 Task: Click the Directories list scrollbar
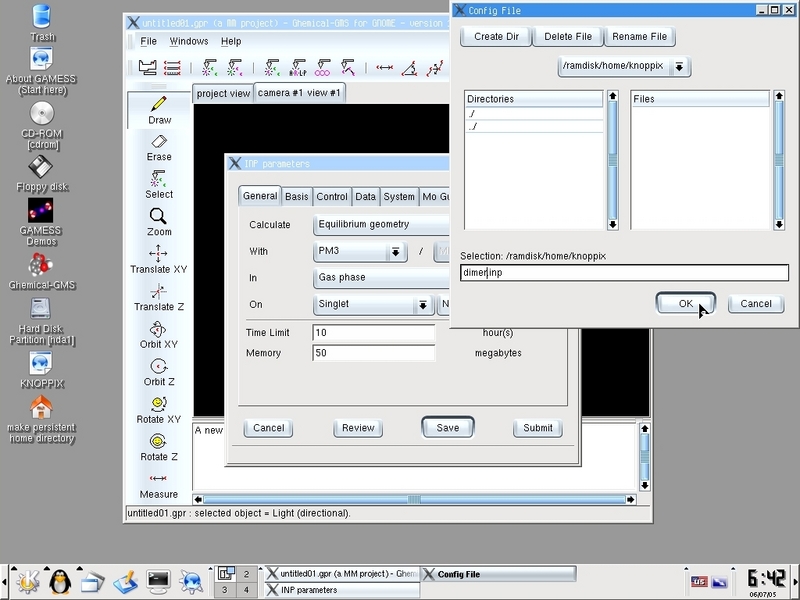(x=613, y=160)
